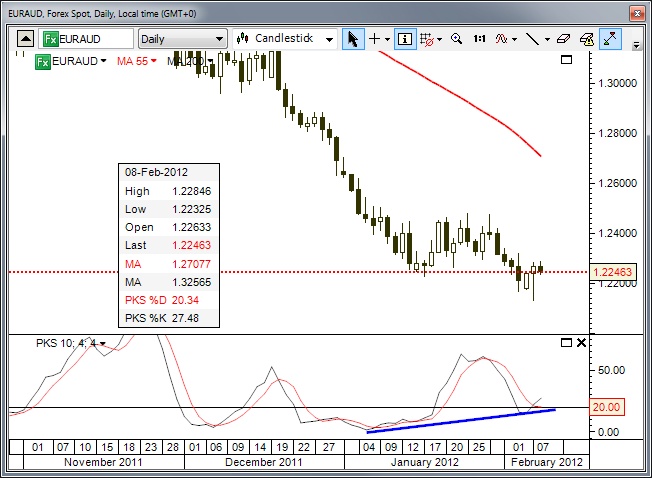Close the EURAUD chart window

(x=637, y=13)
